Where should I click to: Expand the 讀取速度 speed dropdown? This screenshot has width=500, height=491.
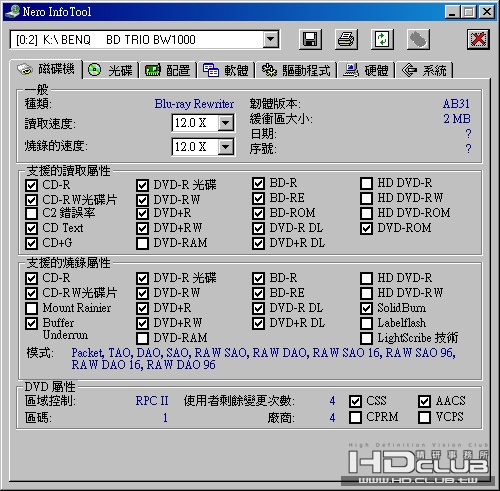(x=226, y=123)
